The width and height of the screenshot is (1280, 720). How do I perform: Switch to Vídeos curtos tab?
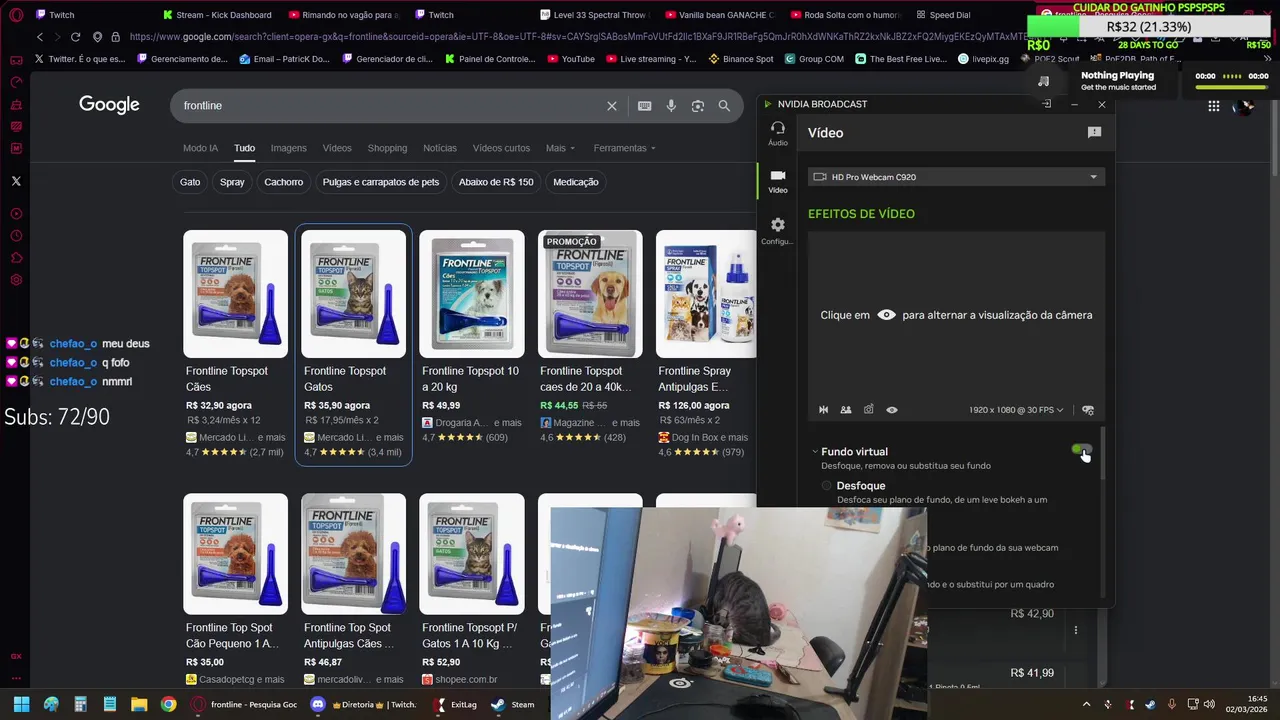(x=501, y=148)
